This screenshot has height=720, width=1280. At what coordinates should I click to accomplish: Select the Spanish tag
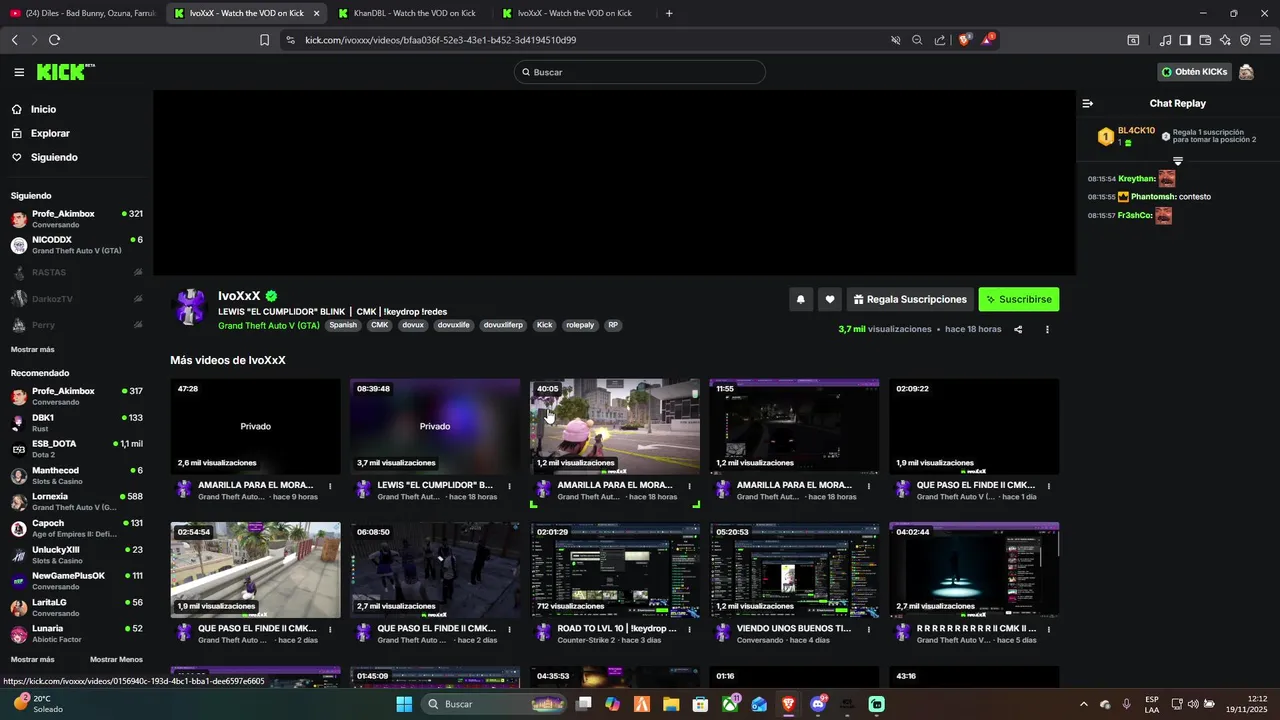click(x=342, y=325)
